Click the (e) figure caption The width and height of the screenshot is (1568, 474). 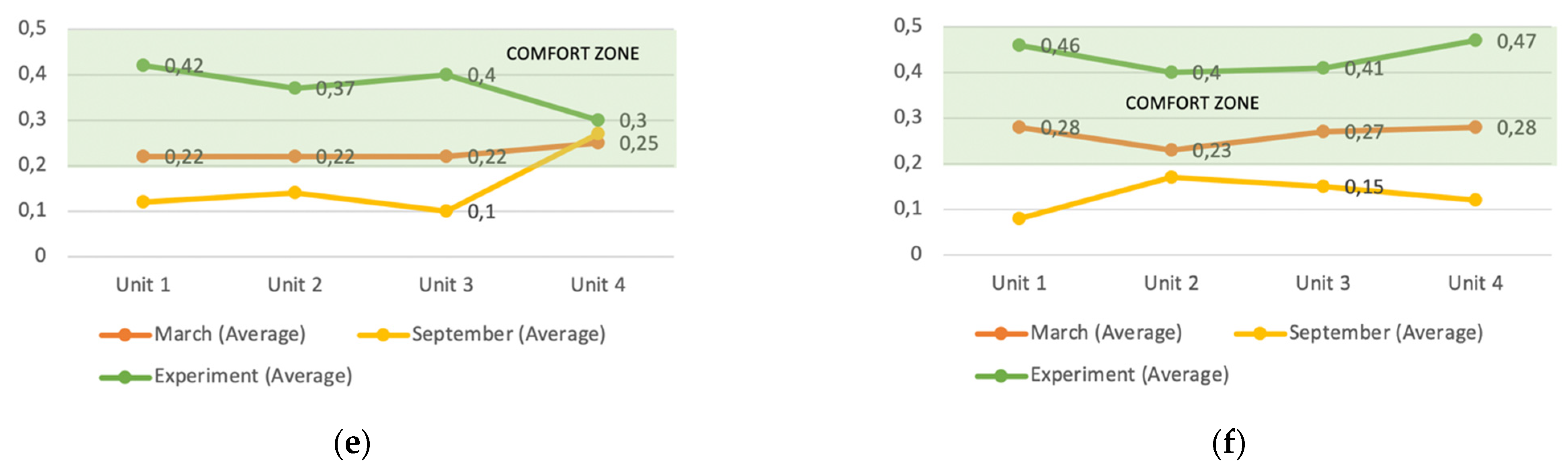[x=352, y=443]
